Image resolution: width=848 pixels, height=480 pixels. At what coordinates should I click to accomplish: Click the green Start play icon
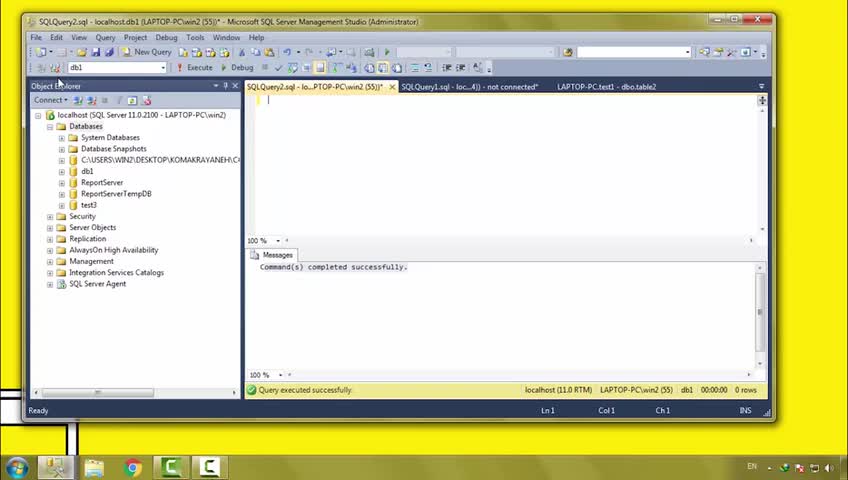(387, 52)
